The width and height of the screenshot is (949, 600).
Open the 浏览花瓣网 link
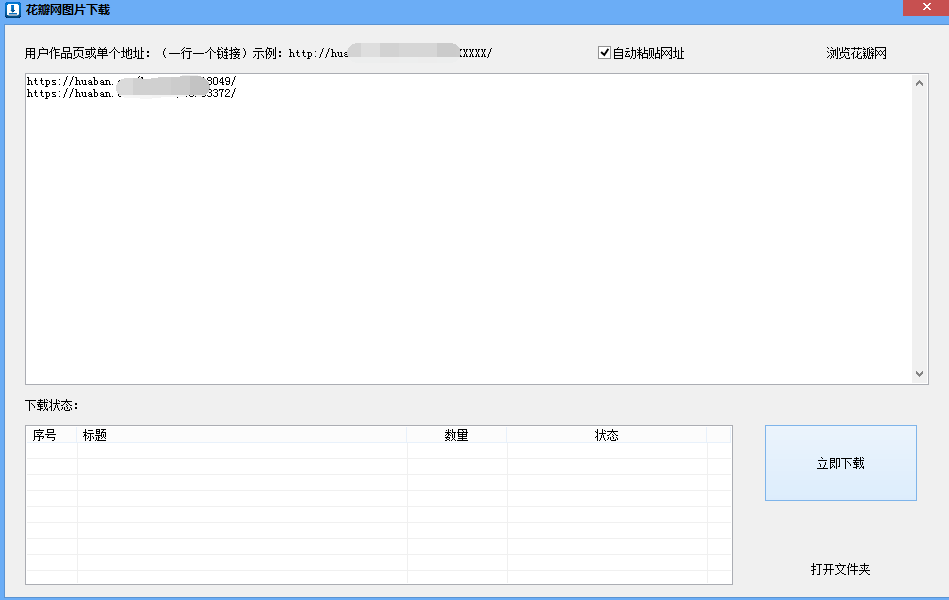click(856, 53)
